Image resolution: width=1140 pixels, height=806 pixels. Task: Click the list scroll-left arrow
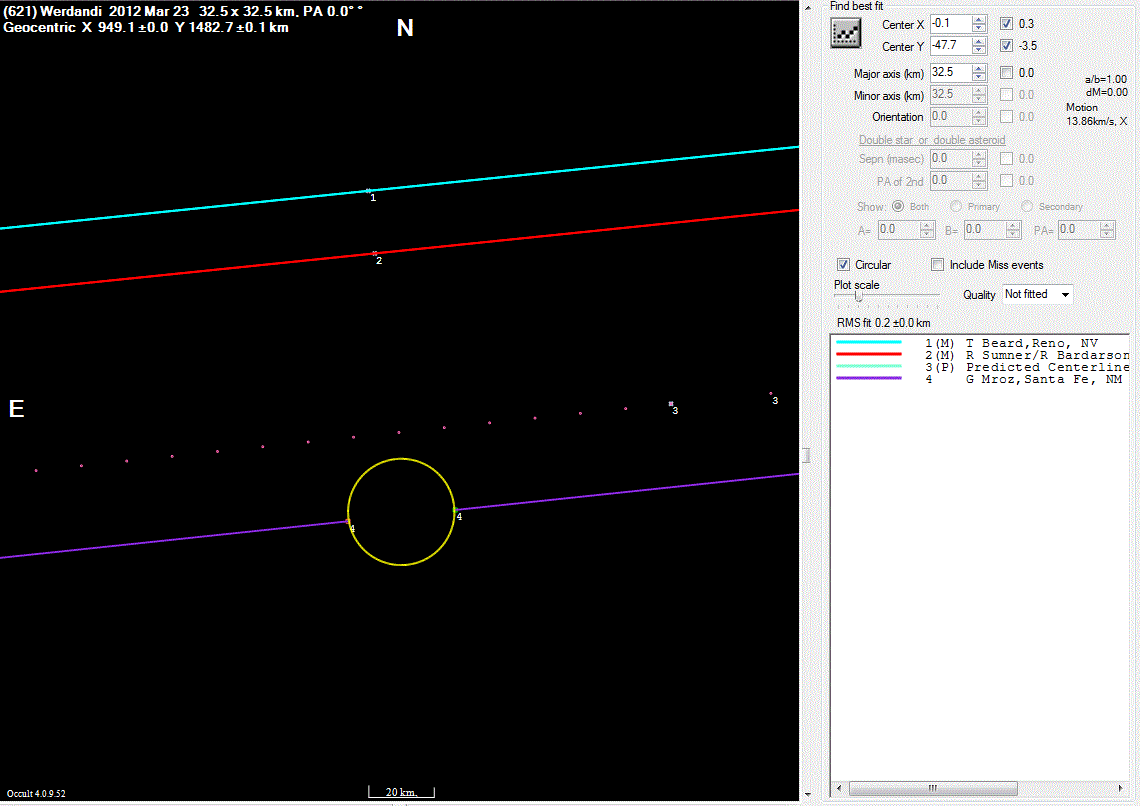[839, 788]
